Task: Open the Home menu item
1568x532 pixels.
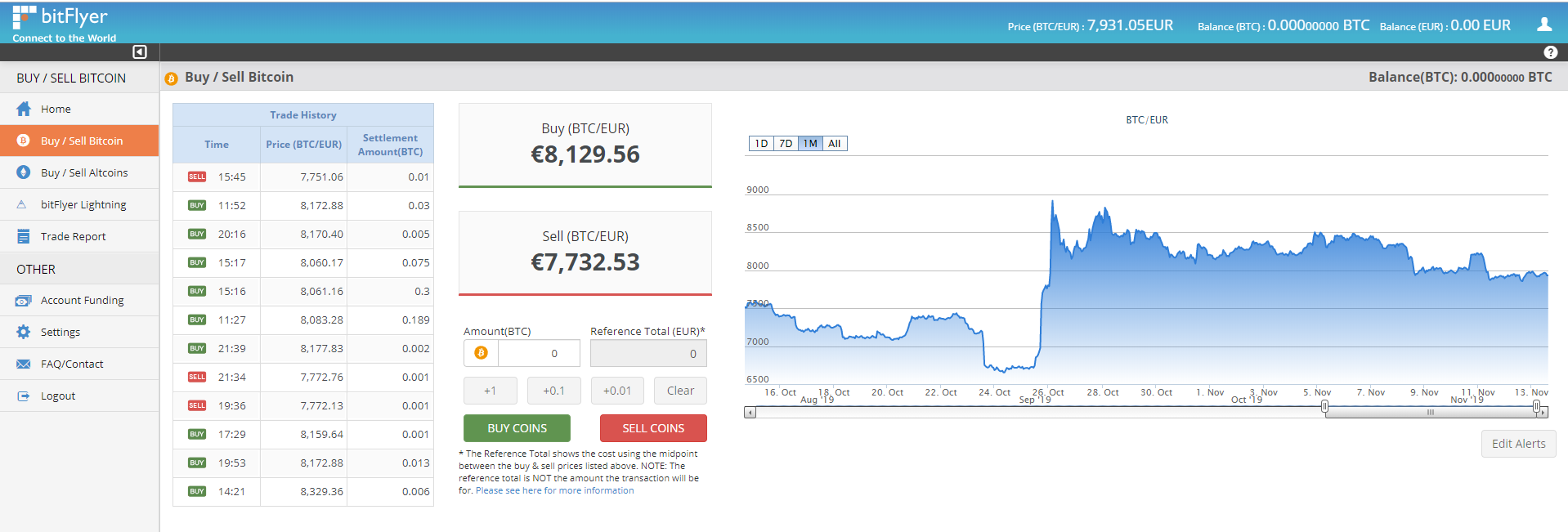Action: pyautogui.click(x=79, y=109)
